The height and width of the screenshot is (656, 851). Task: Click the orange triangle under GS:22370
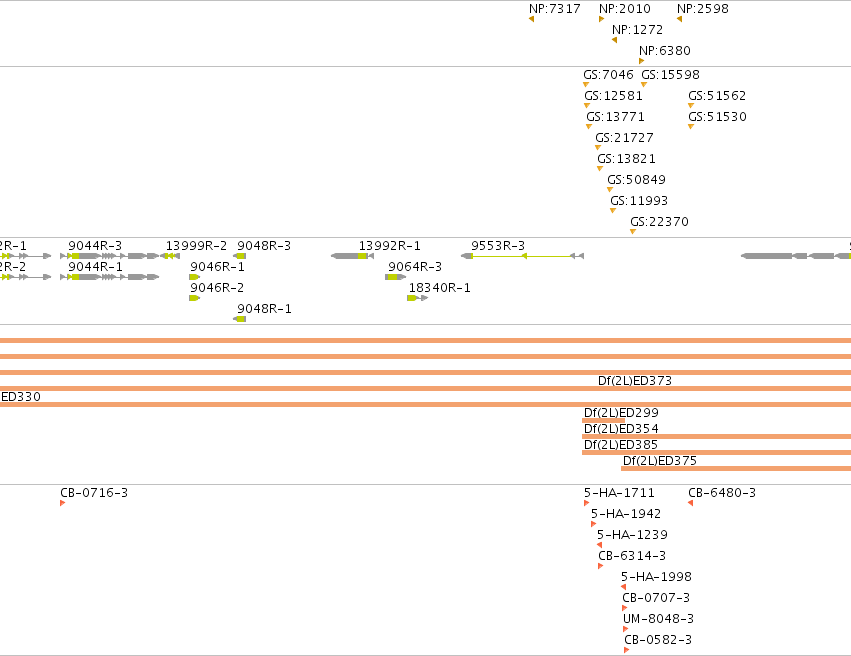[633, 232]
